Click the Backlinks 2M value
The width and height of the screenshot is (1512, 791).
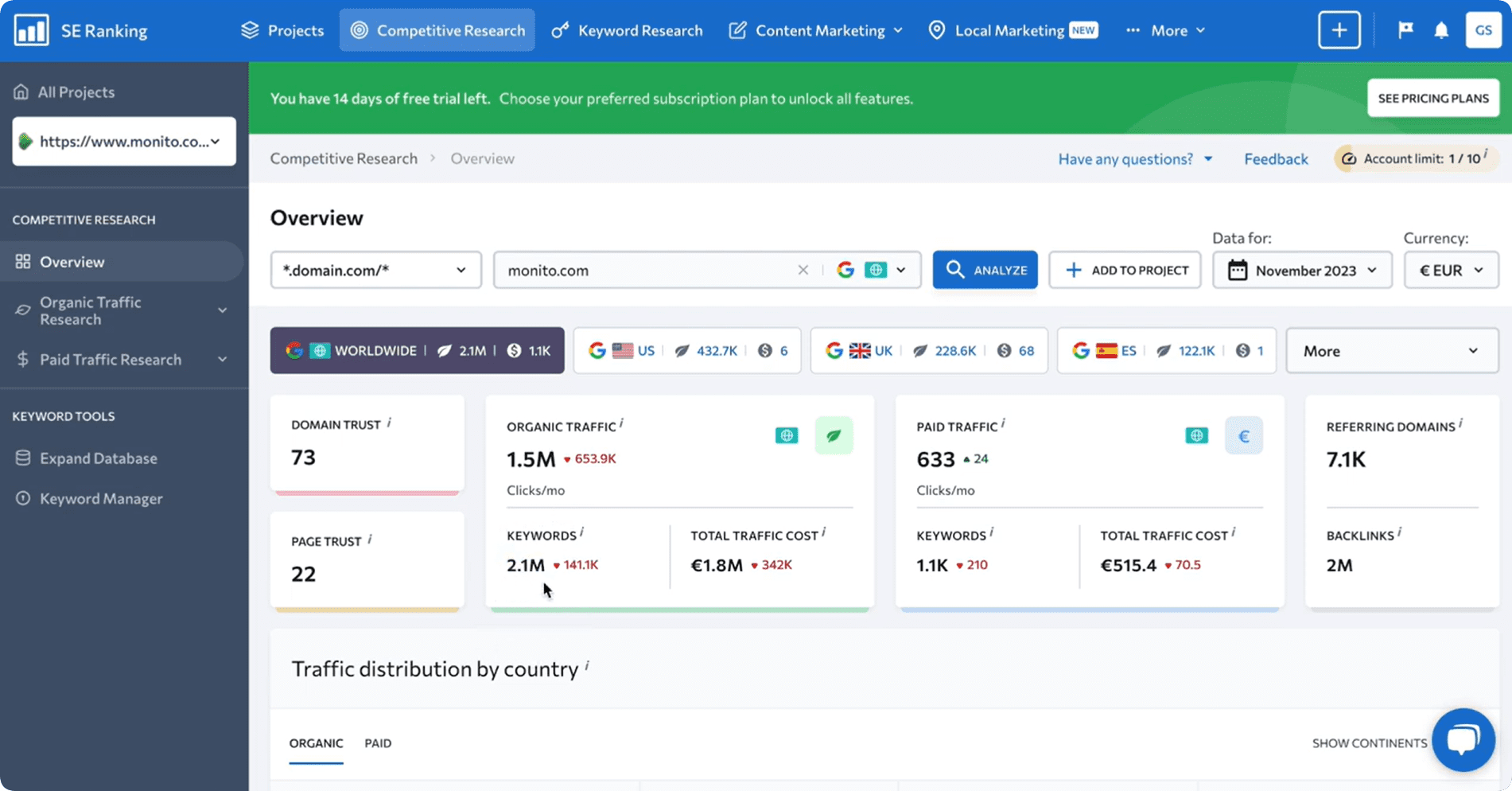pos(1339,565)
